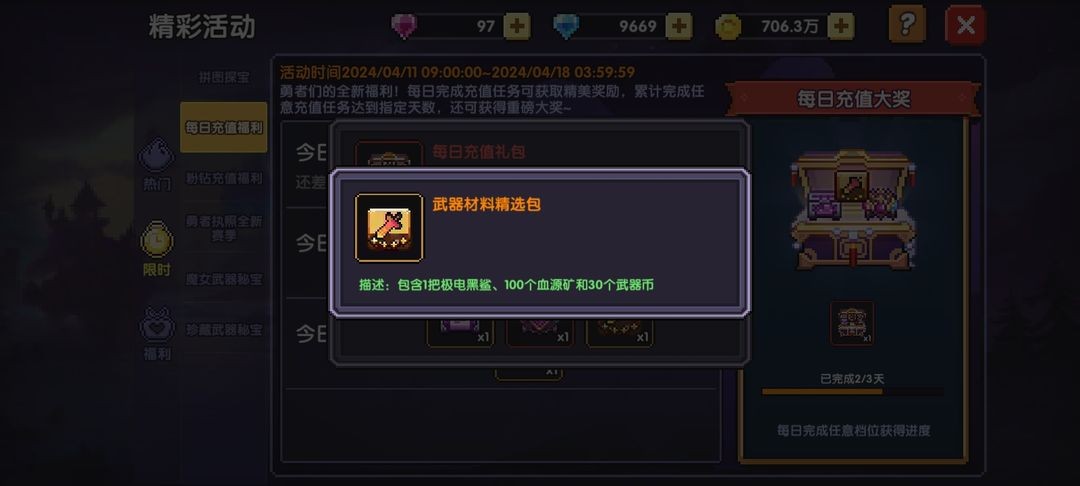Open the 魔女武器秘宝 tab
The height and width of the screenshot is (486, 1080).
(224, 279)
